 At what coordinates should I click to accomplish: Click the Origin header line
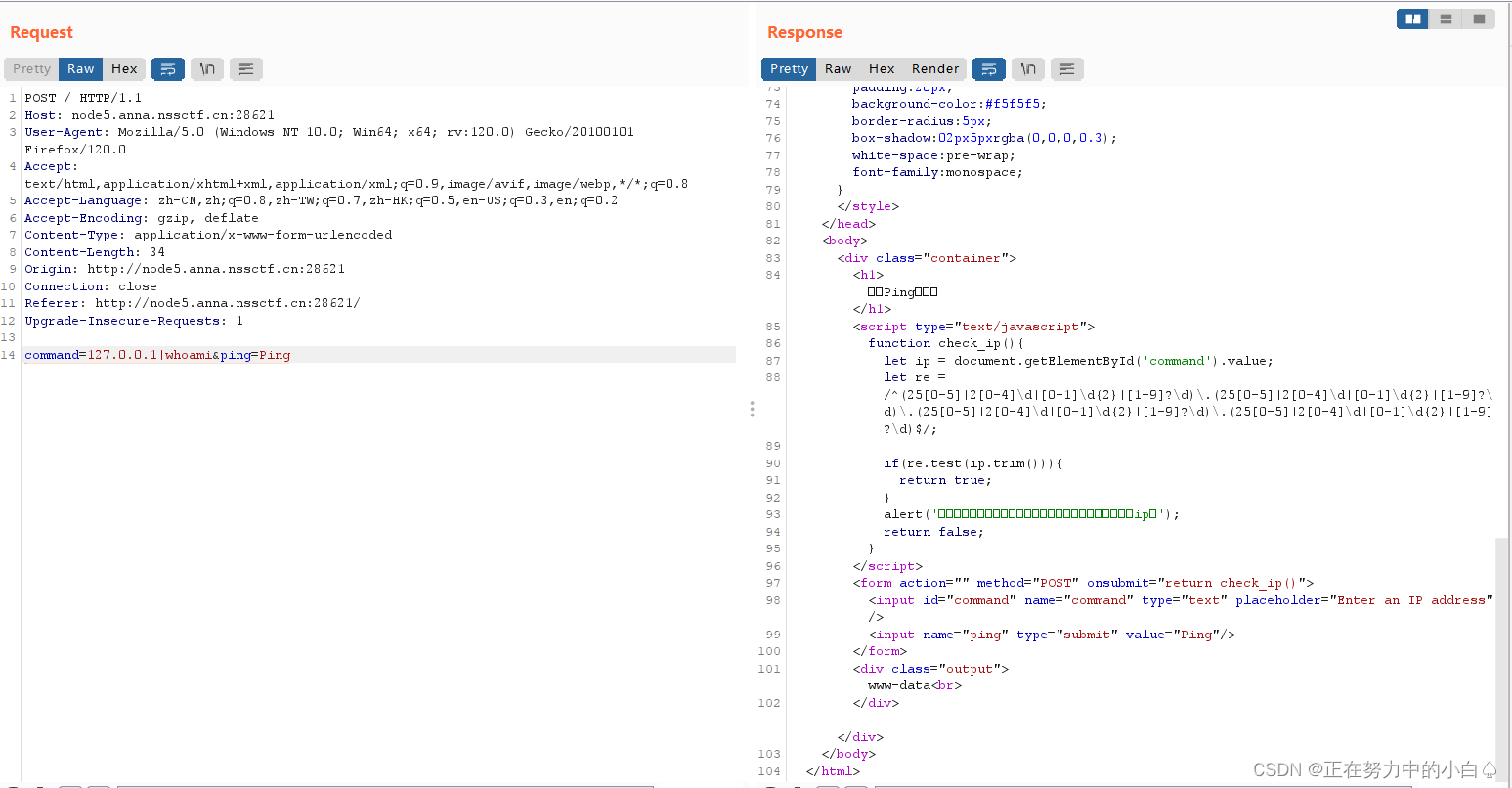pos(185,269)
